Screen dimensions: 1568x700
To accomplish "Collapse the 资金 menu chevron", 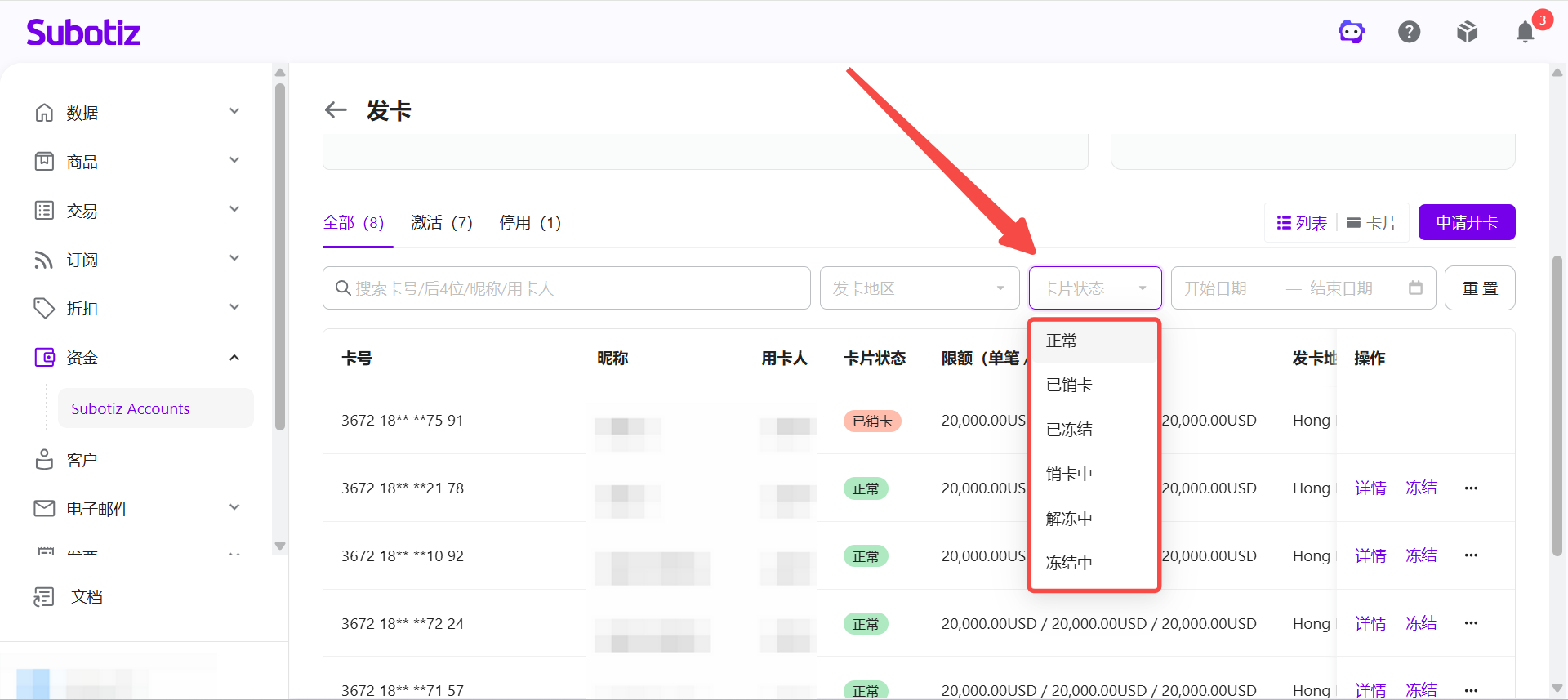I will coord(234,357).
